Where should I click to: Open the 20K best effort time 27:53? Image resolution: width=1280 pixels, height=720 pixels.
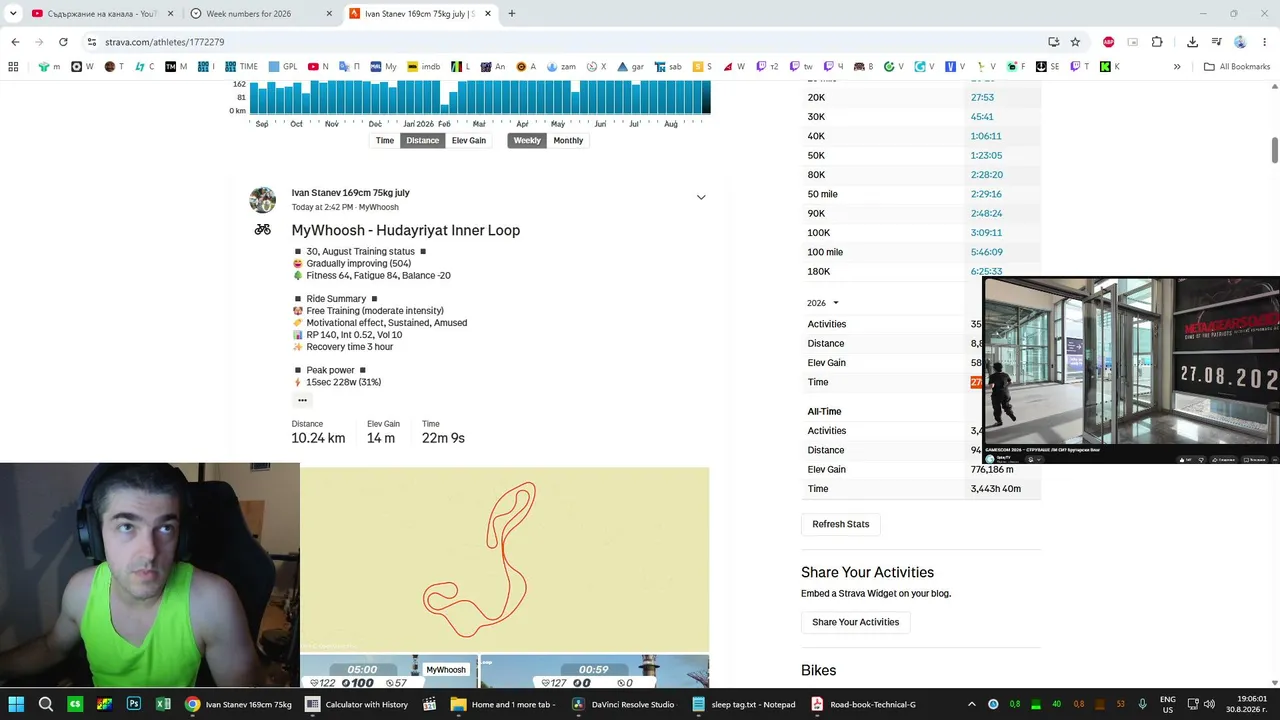click(982, 98)
